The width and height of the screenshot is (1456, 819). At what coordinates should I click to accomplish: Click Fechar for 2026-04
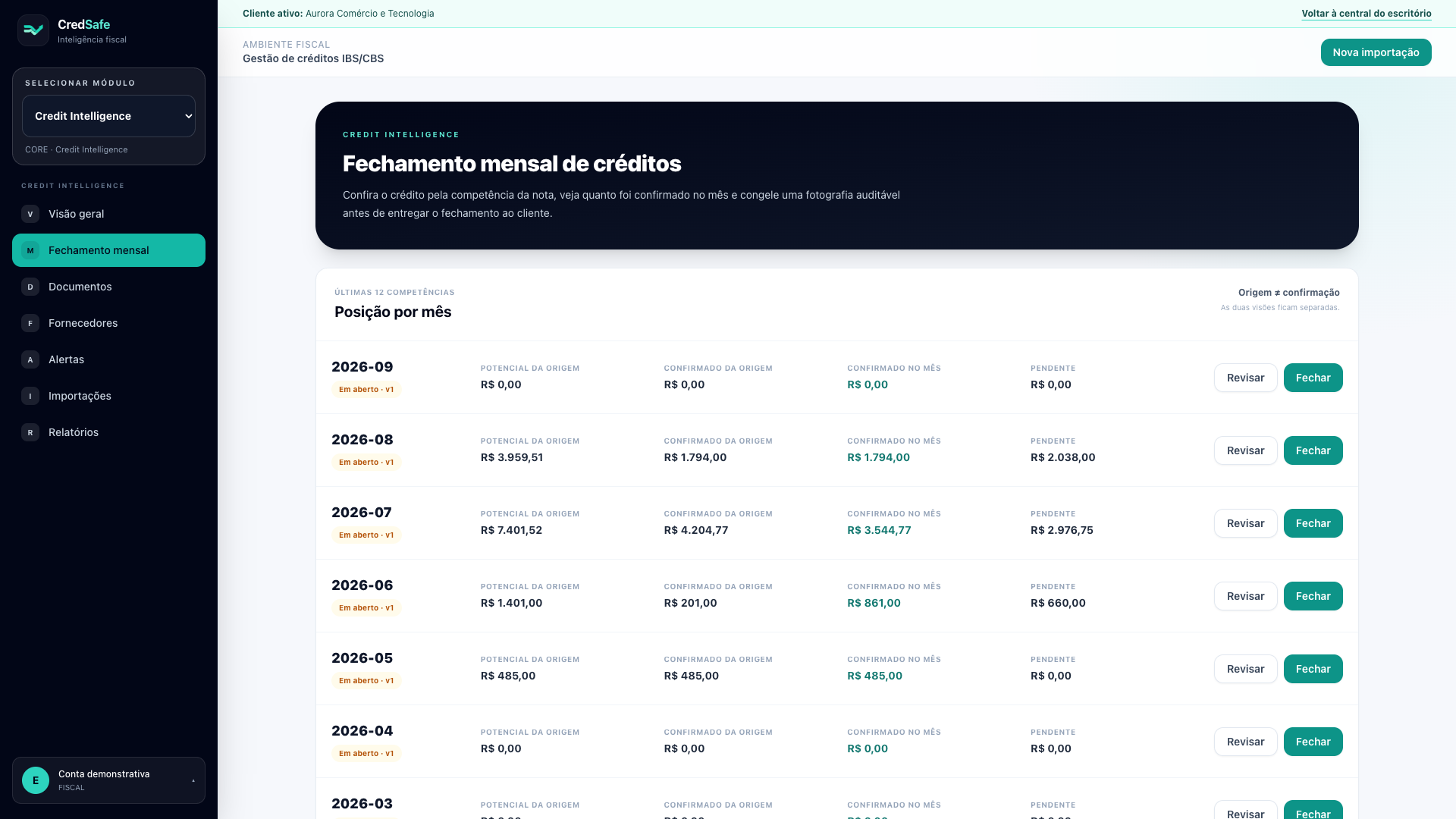[x=1313, y=742]
